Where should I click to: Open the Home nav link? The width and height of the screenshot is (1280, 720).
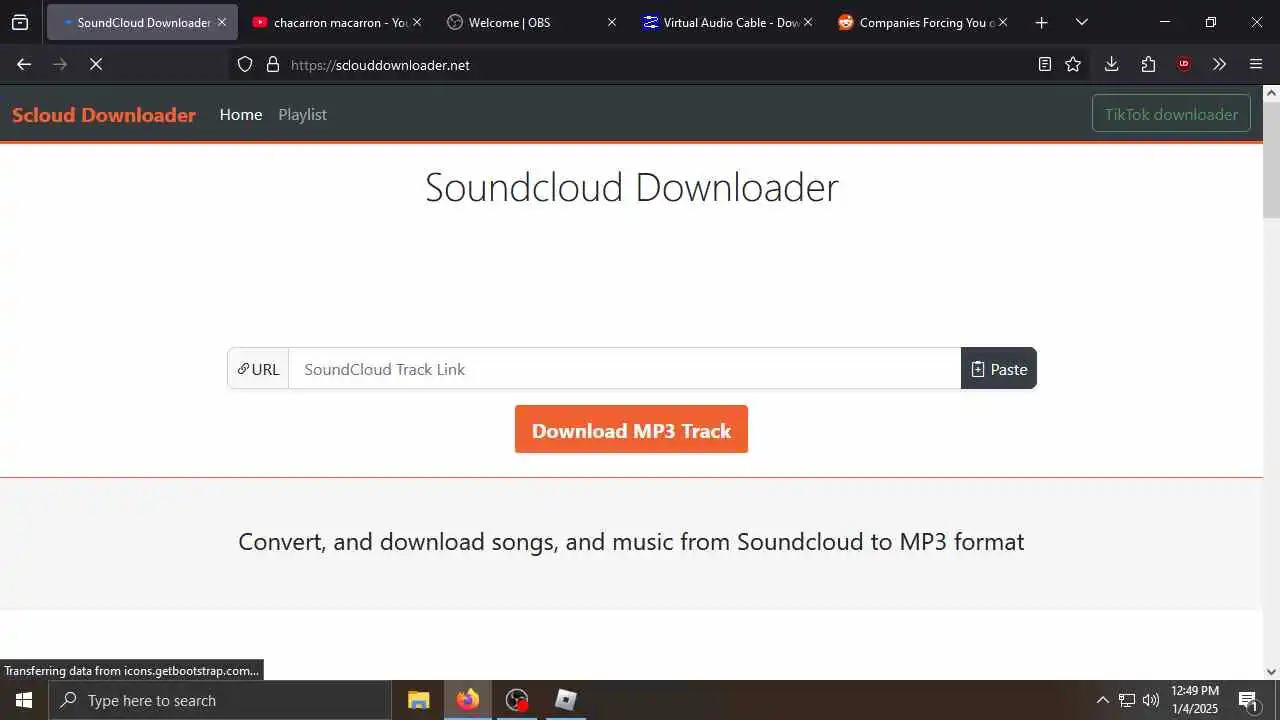pos(241,115)
